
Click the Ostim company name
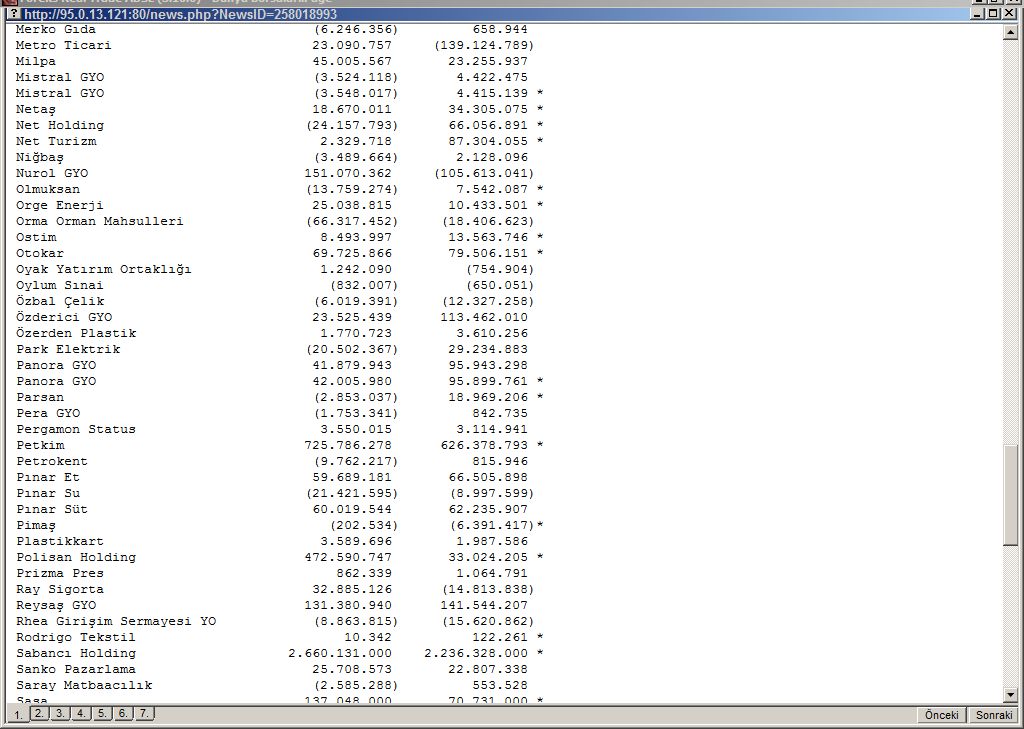[36, 237]
